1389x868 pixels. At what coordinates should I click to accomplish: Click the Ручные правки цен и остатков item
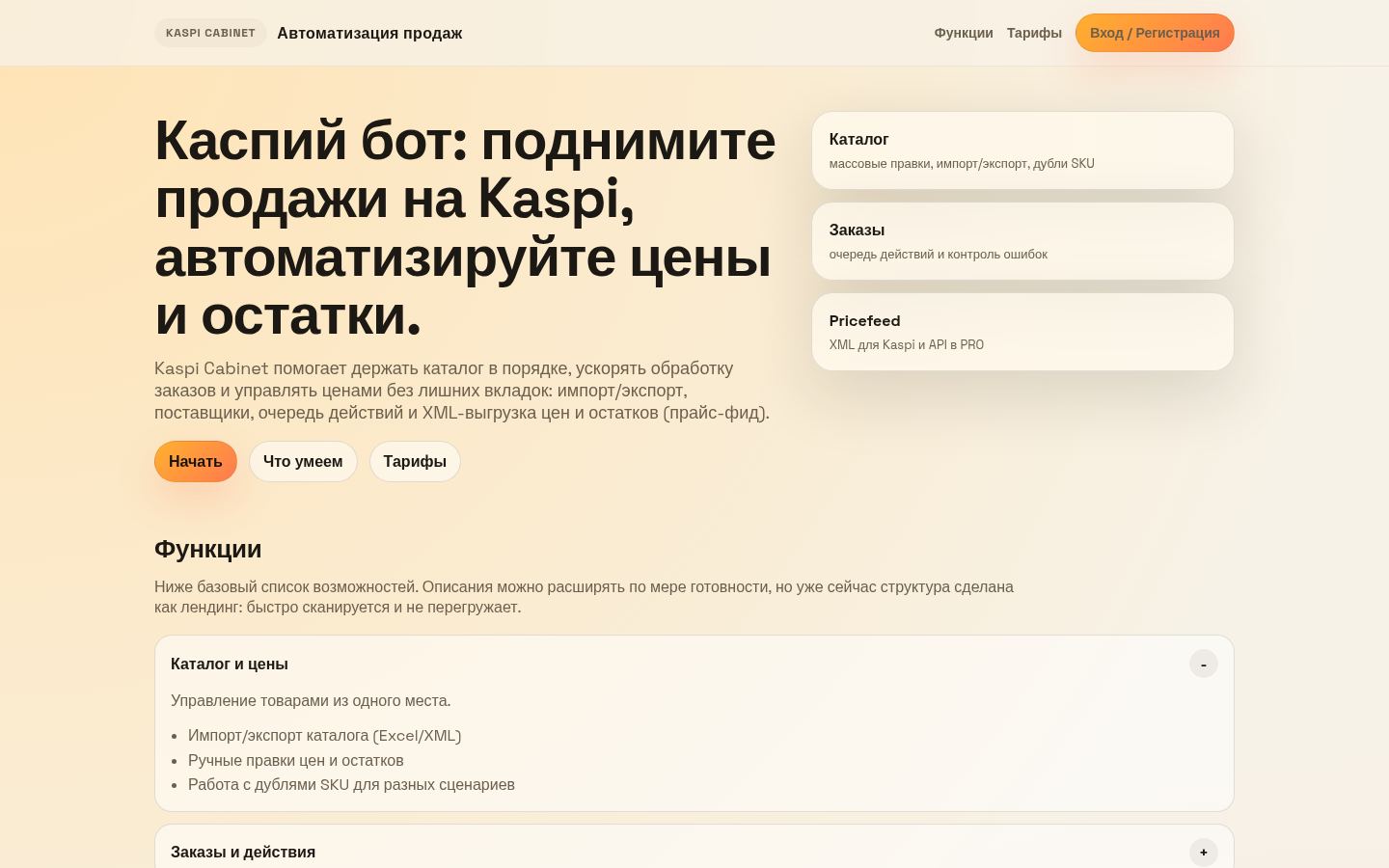pos(295,760)
